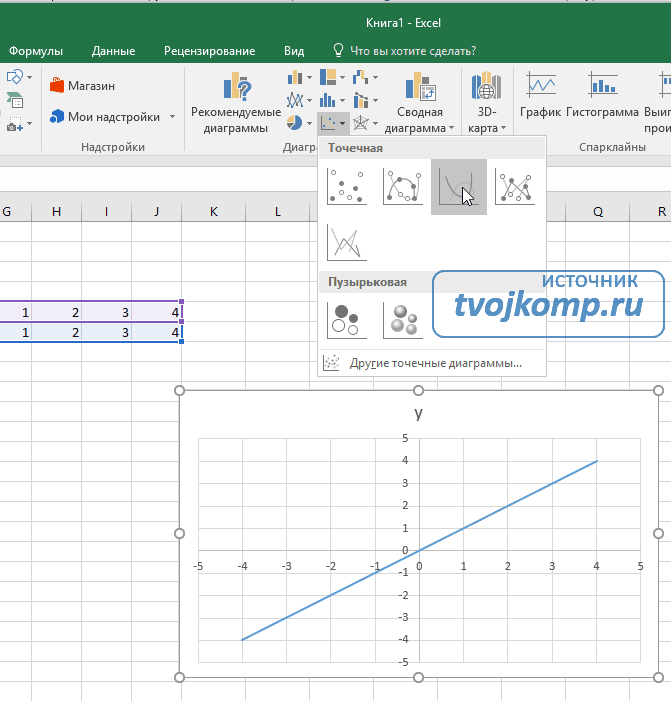Insert a 3-D bubble chart
This screenshot has width=671, height=701.
click(403, 320)
